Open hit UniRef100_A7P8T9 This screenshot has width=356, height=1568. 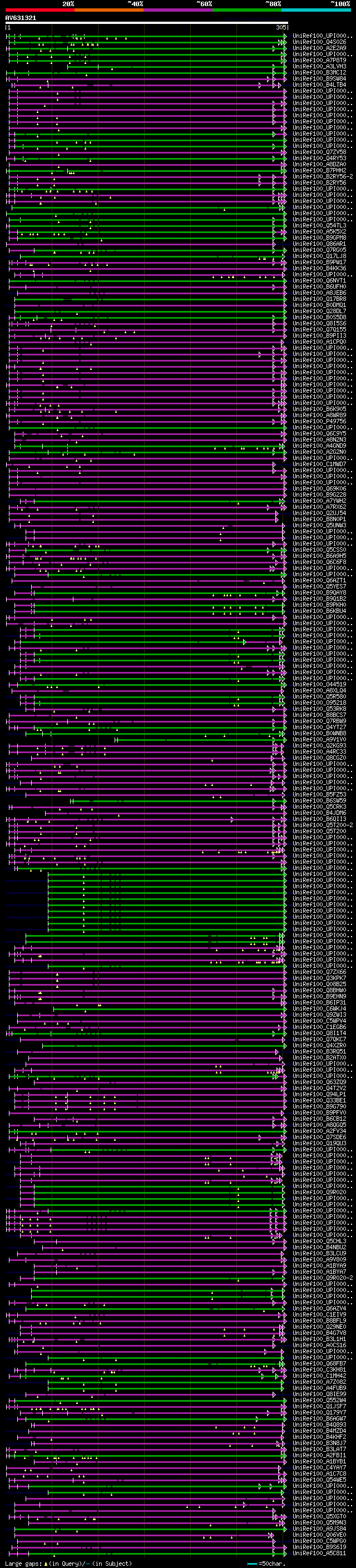coord(319,60)
